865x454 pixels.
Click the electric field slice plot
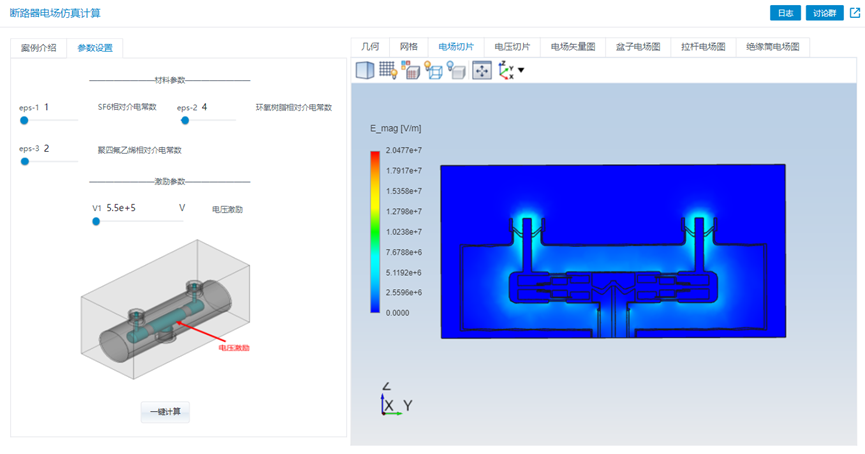click(x=613, y=251)
